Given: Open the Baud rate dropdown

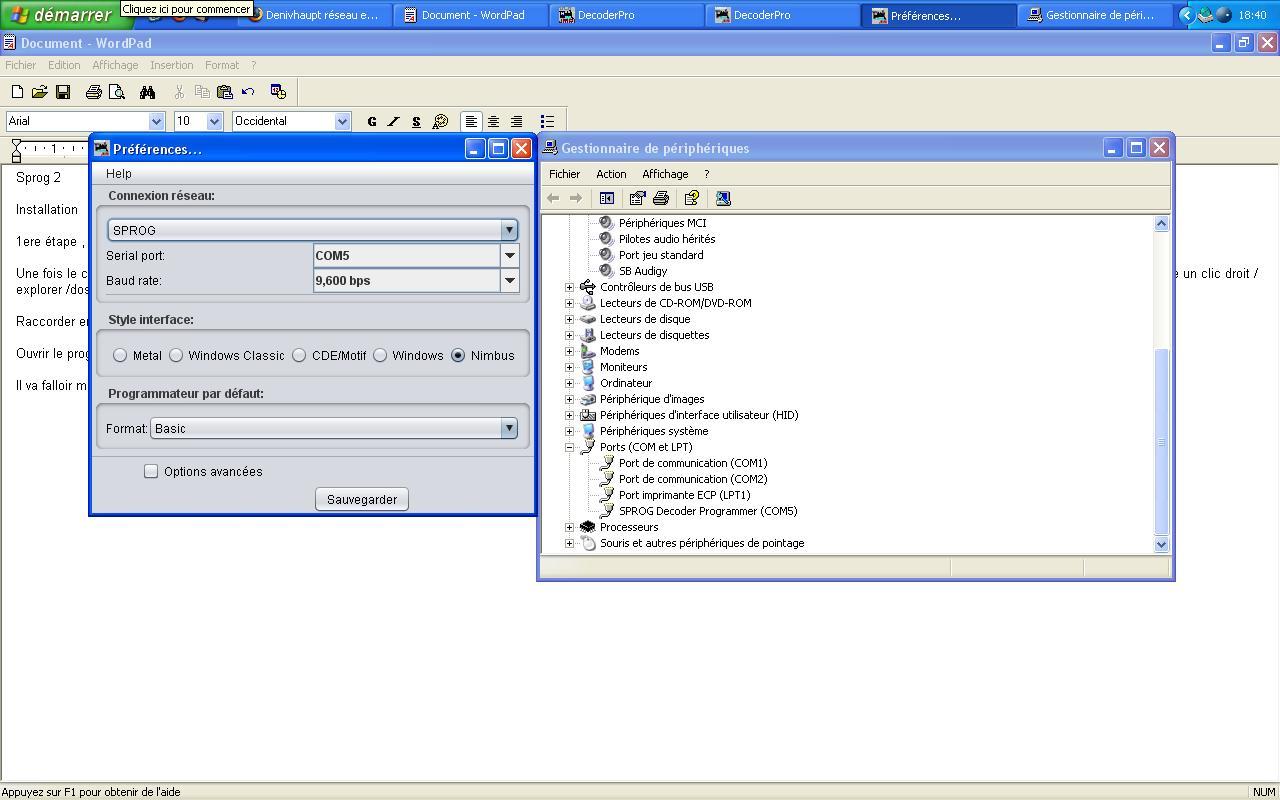Looking at the screenshot, I should [510, 280].
